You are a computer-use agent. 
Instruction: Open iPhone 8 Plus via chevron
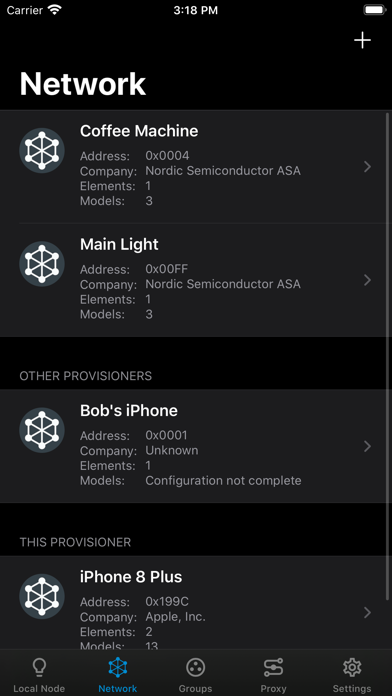point(367,613)
